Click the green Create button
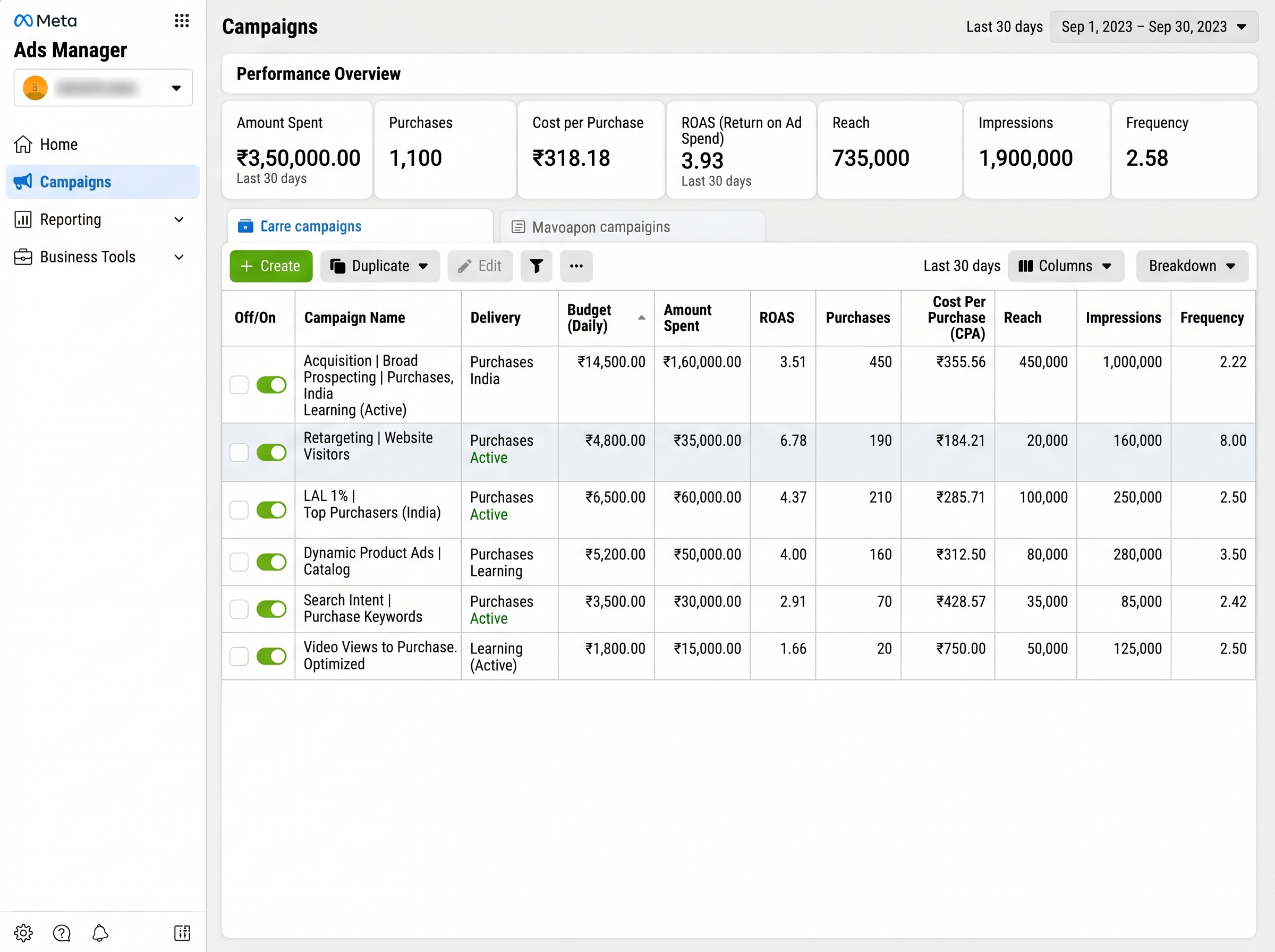Viewport: 1275px width, 952px height. (271, 266)
